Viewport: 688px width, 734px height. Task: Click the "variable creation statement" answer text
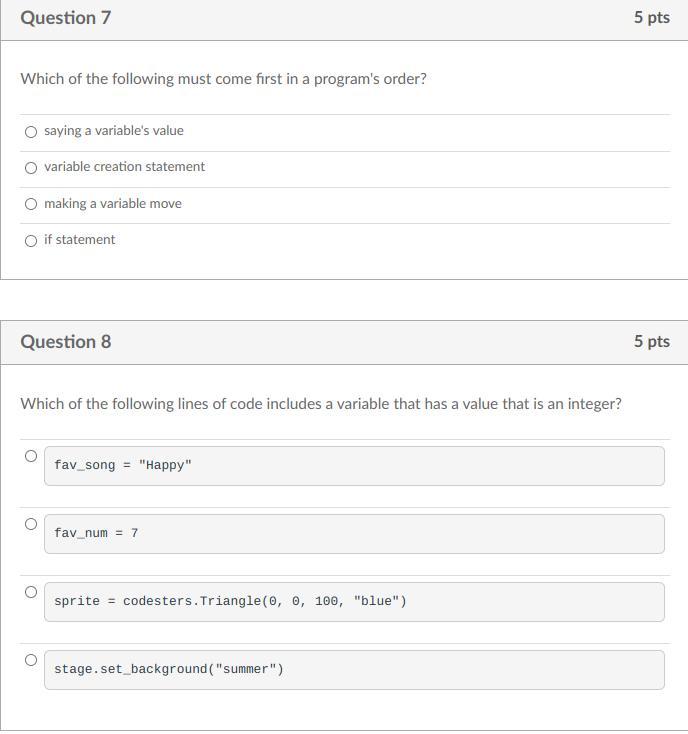click(124, 167)
